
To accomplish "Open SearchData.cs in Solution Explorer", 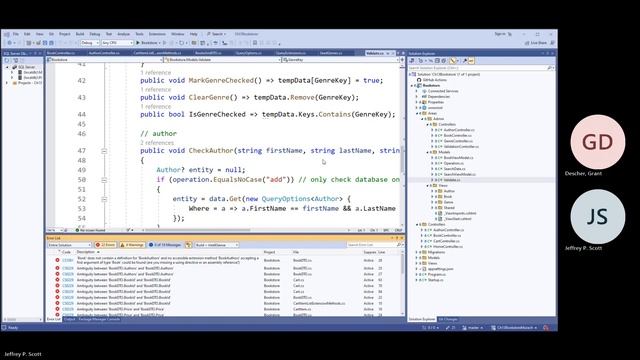I will click(454, 169).
